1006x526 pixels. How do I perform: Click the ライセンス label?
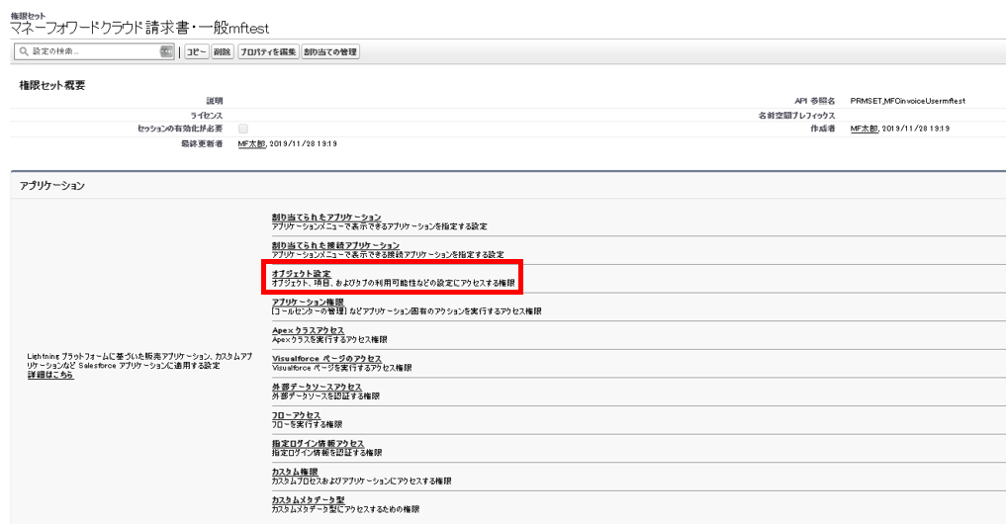pyautogui.click(x=207, y=116)
